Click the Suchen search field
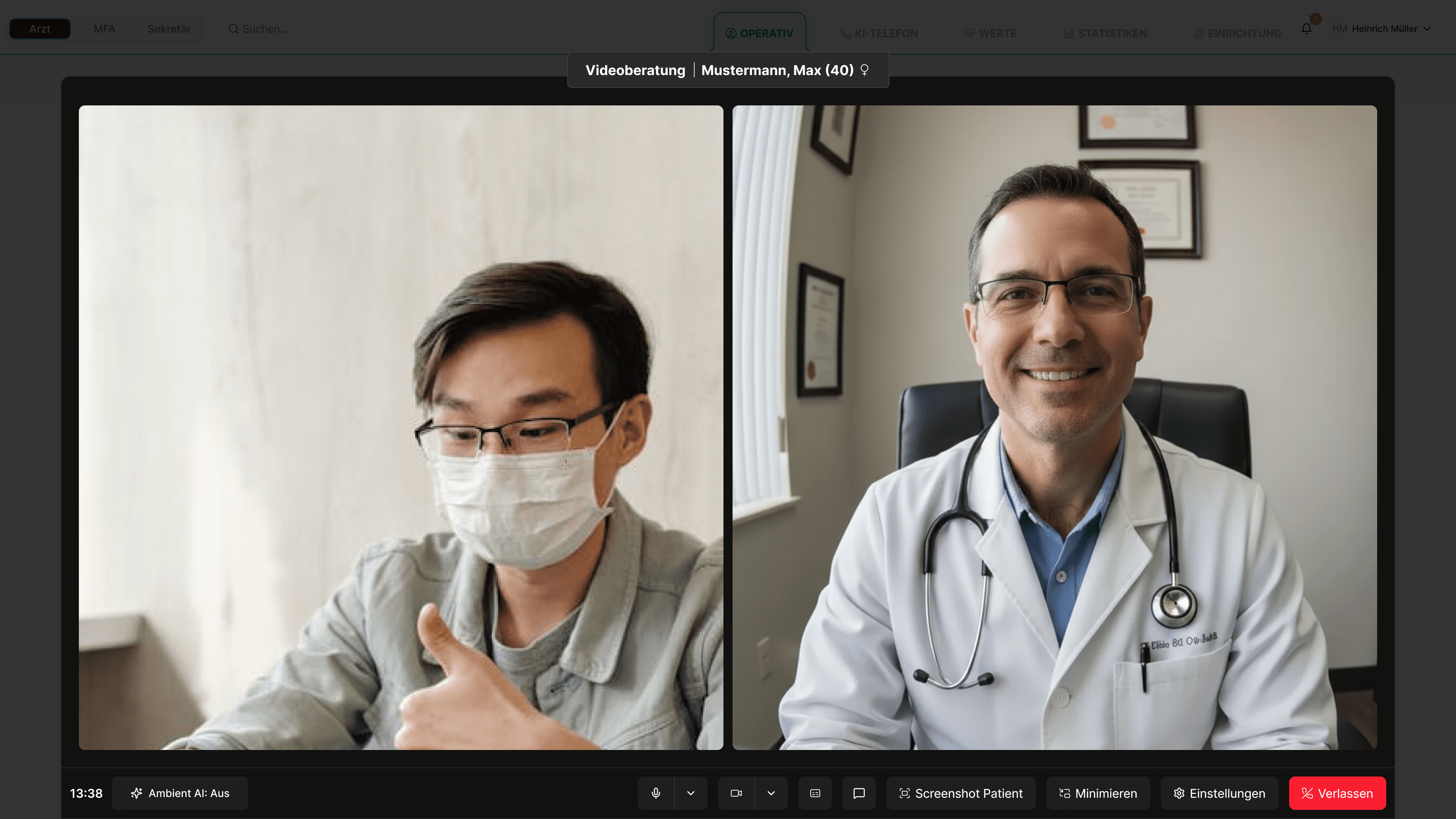 point(452,29)
